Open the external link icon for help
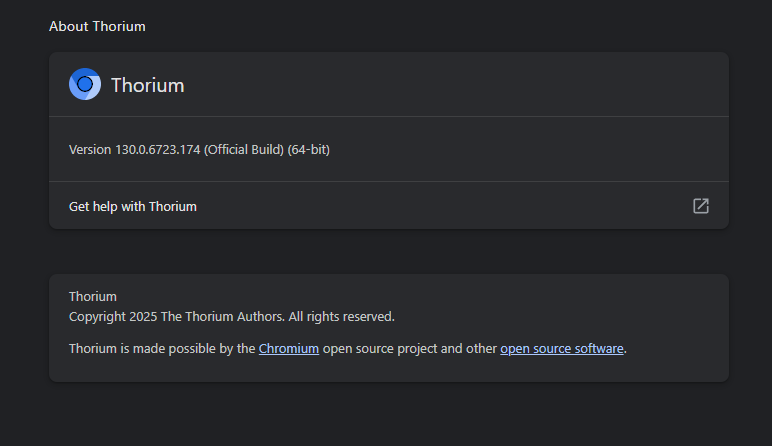This screenshot has width=772, height=446. point(701,206)
